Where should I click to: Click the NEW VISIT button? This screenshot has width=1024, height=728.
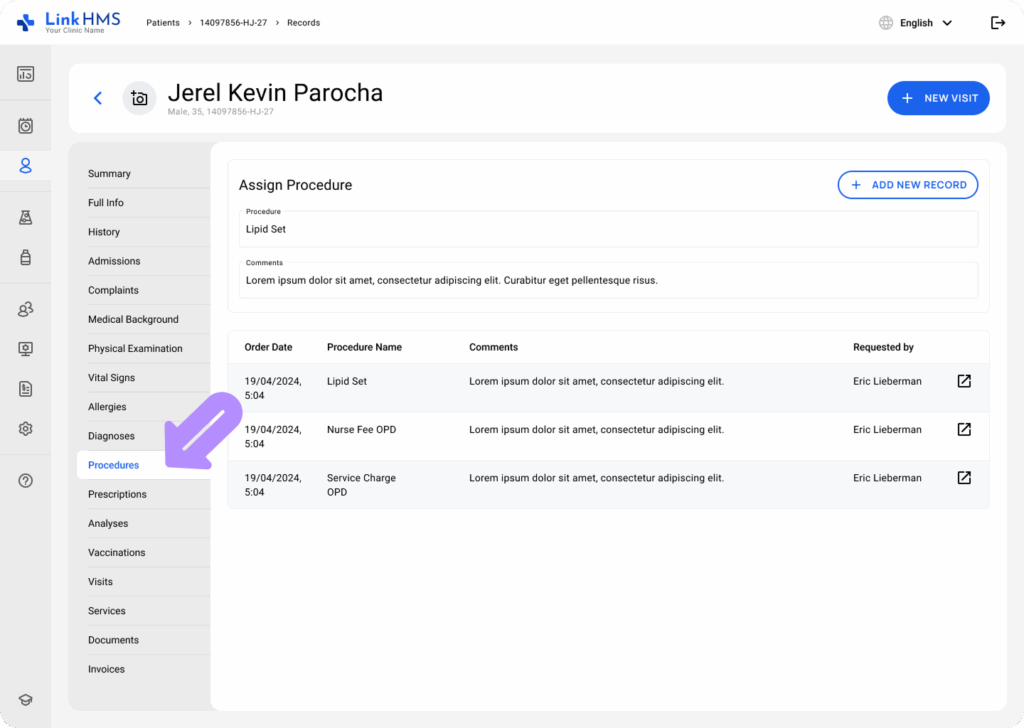(938, 98)
